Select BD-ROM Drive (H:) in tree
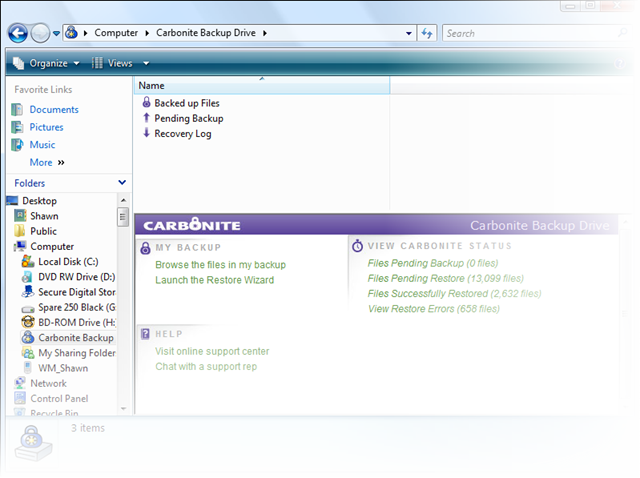640x478 pixels. coord(77,323)
